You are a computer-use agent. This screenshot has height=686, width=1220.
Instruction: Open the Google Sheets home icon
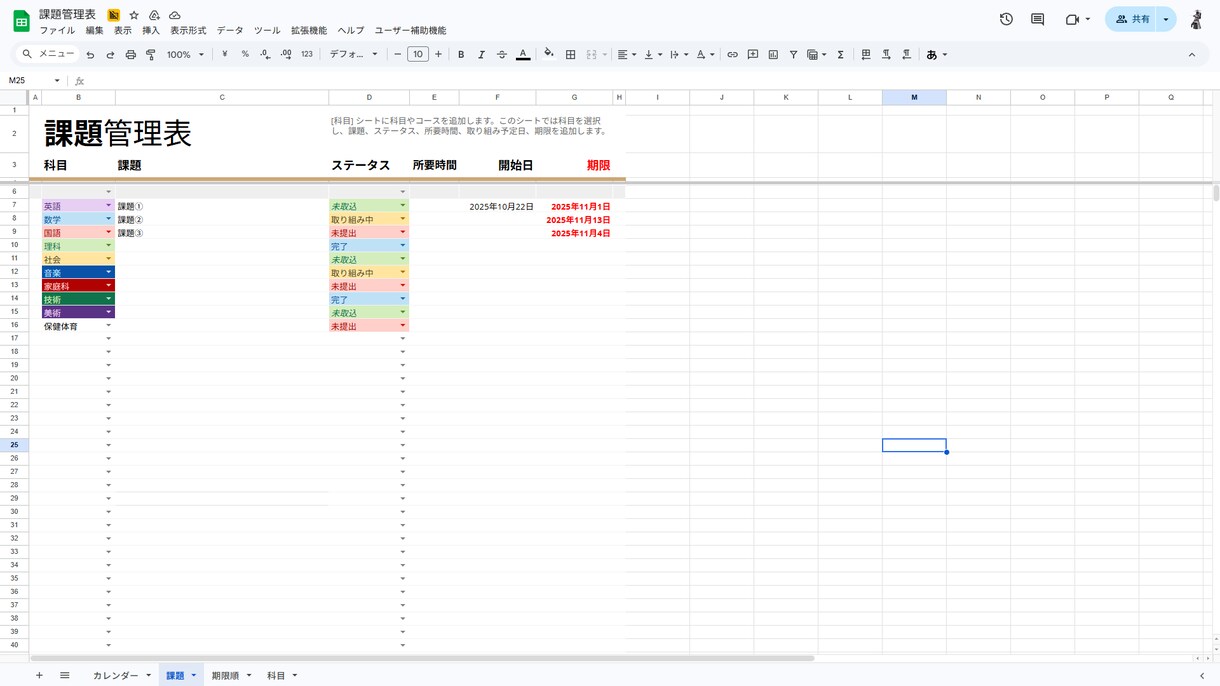pos(21,22)
